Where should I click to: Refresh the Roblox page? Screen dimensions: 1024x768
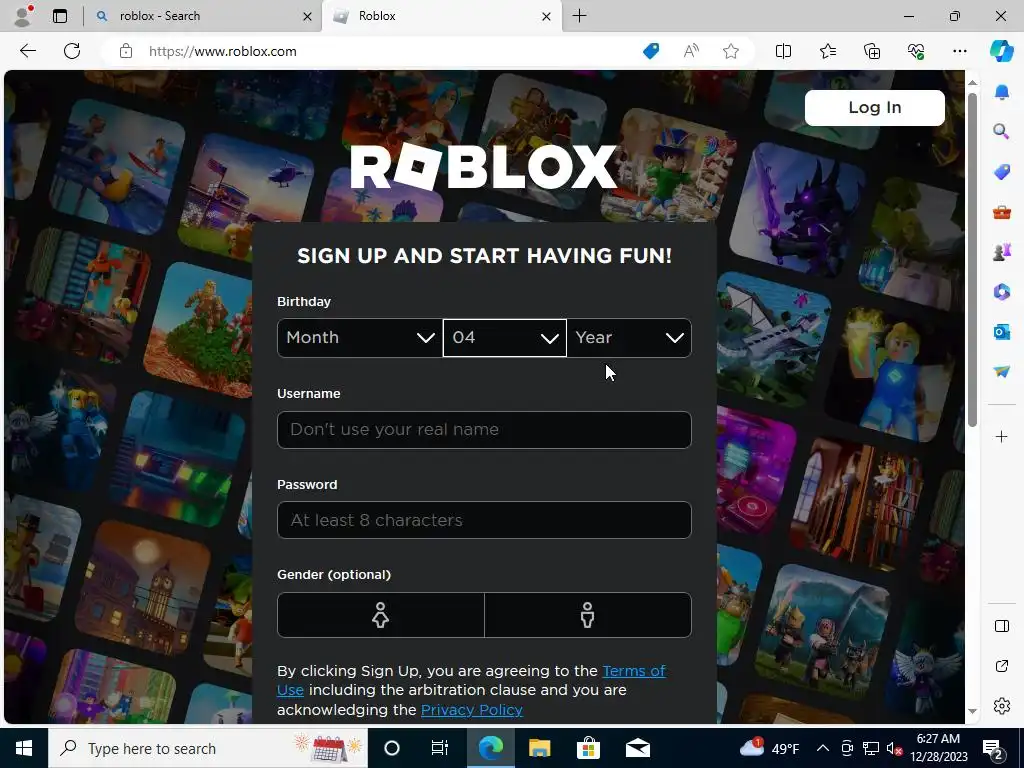click(72, 51)
